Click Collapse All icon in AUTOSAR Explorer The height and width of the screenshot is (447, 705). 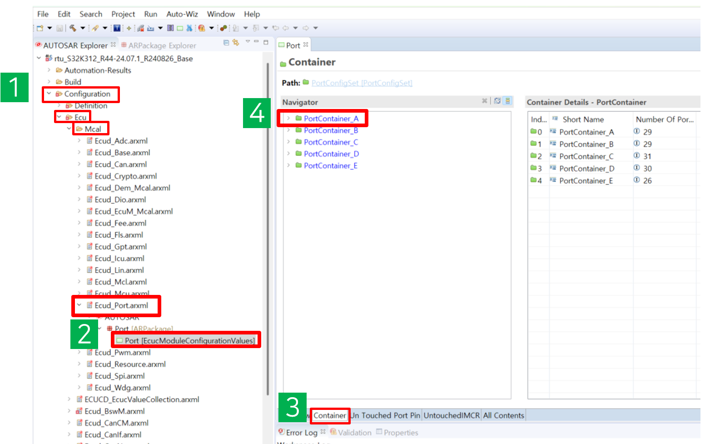point(226,43)
